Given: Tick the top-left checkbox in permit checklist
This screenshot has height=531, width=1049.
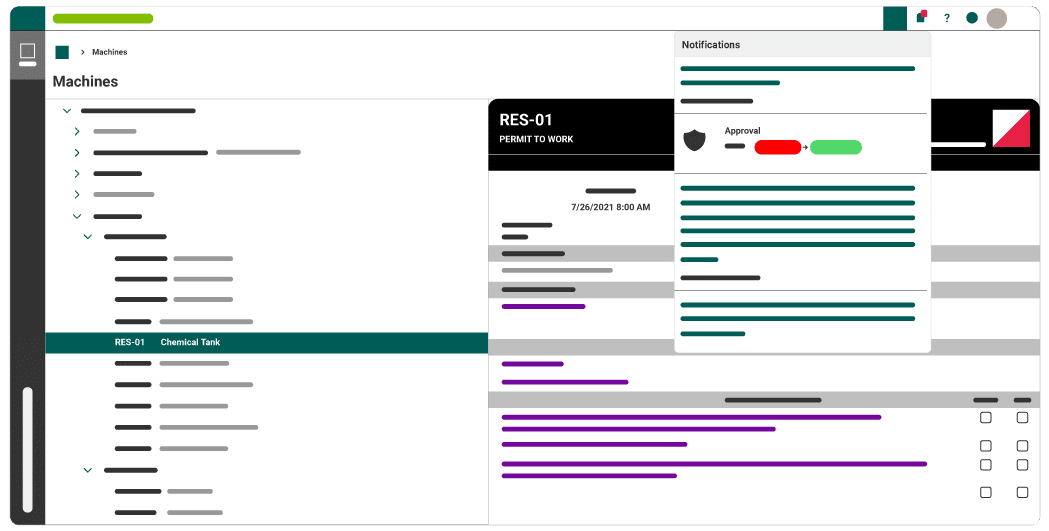Looking at the screenshot, I should tap(985, 418).
